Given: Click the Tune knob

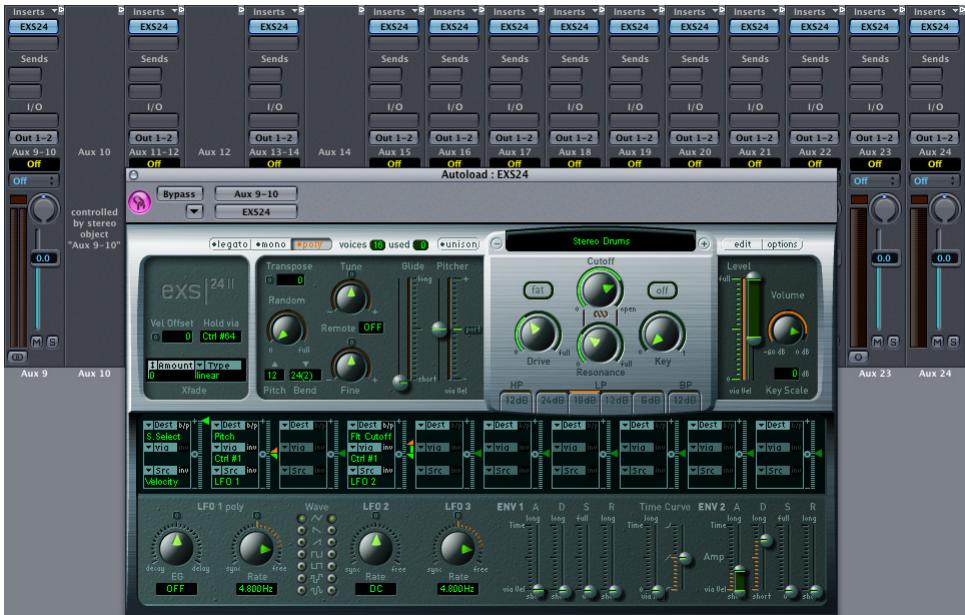Looking at the screenshot, I should (x=351, y=297).
